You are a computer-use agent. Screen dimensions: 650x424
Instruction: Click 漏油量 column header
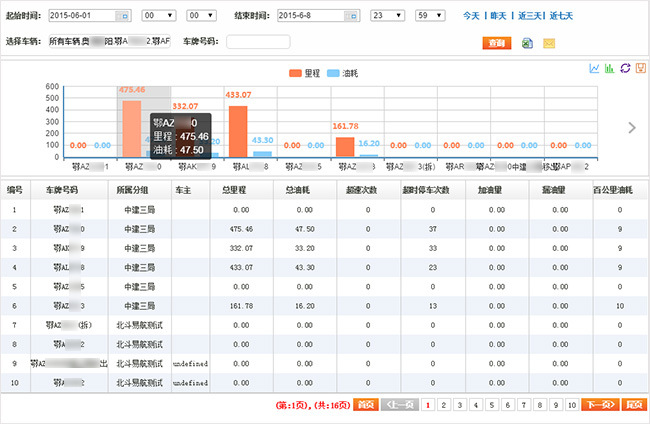point(560,190)
